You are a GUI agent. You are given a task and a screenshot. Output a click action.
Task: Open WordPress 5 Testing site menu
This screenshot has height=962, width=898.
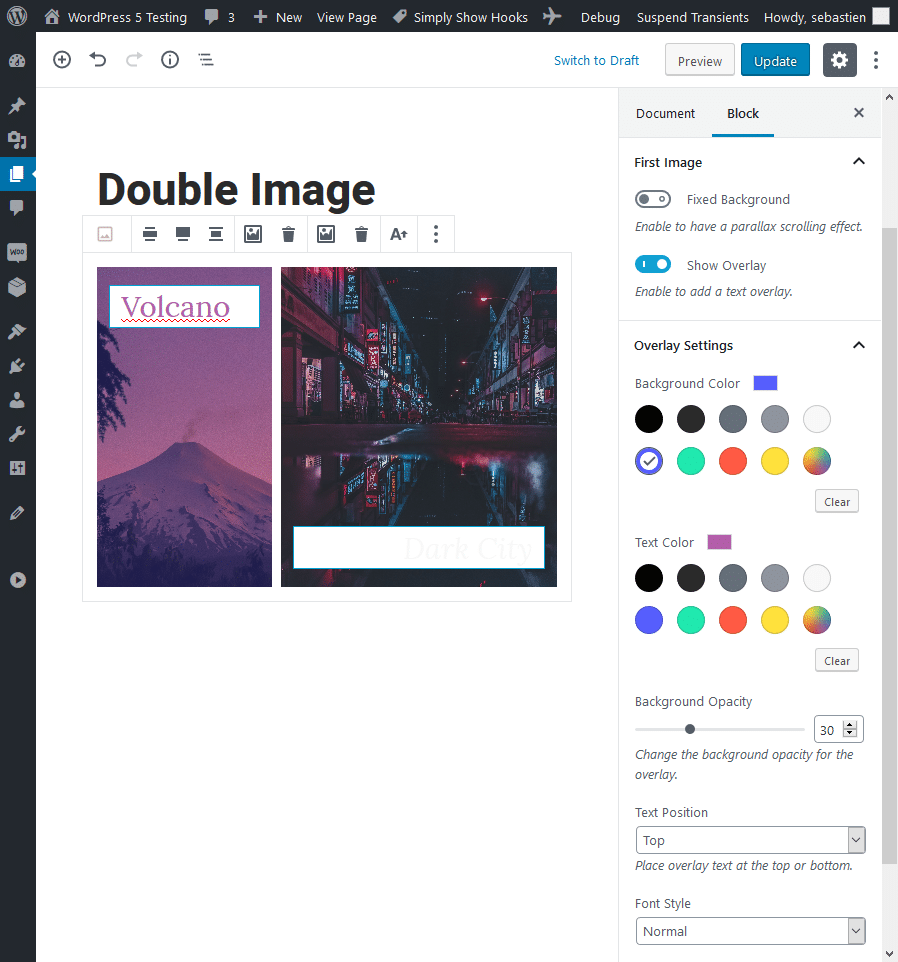pos(116,17)
